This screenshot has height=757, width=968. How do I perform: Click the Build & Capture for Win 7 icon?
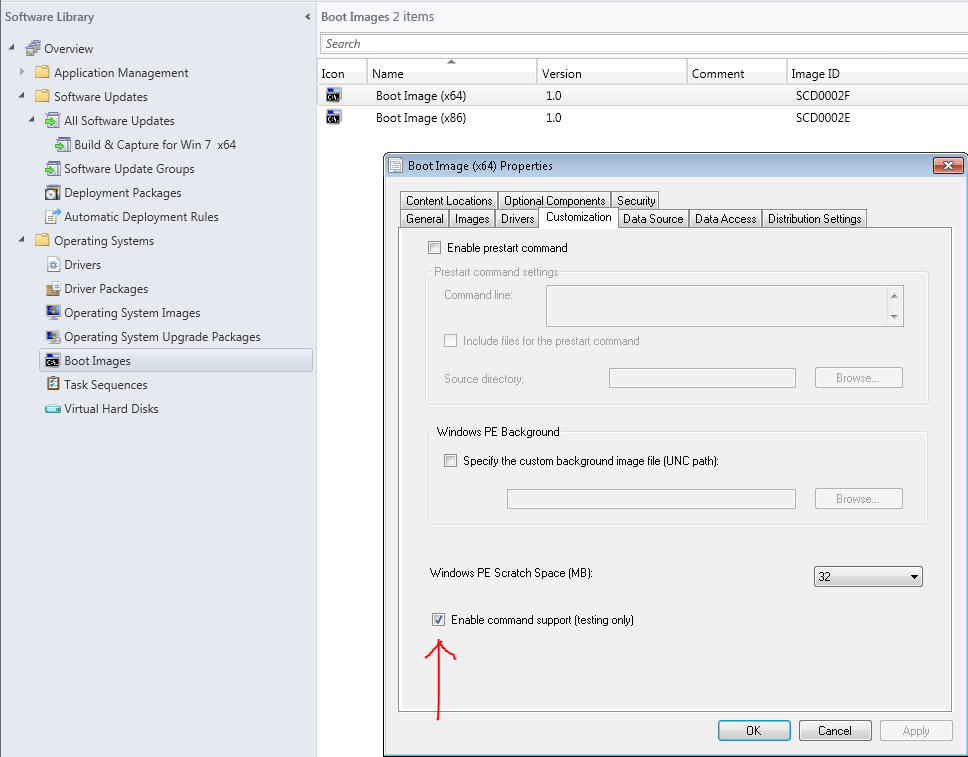tap(62, 144)
